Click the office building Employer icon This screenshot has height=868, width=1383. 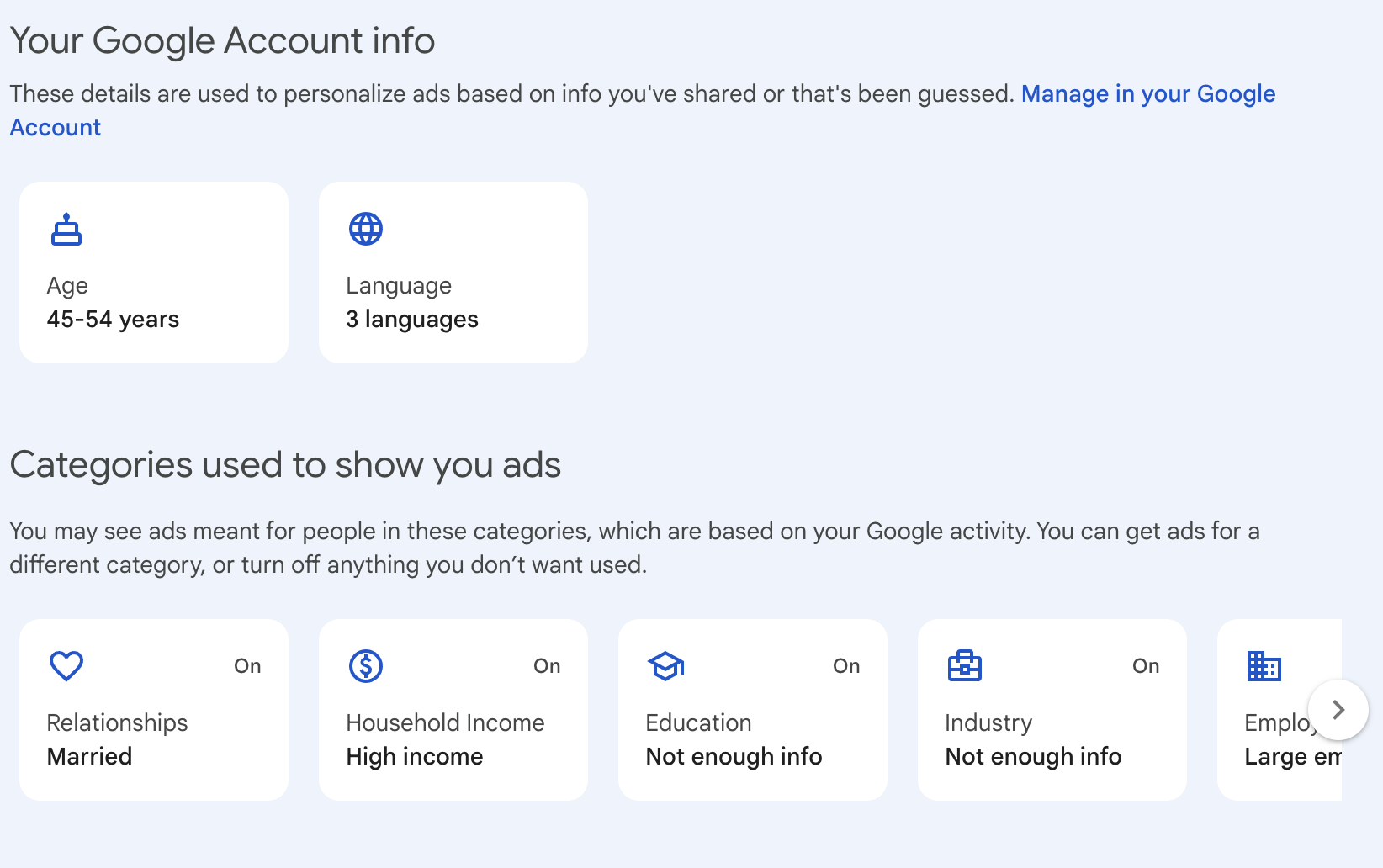pos(1264,666)
